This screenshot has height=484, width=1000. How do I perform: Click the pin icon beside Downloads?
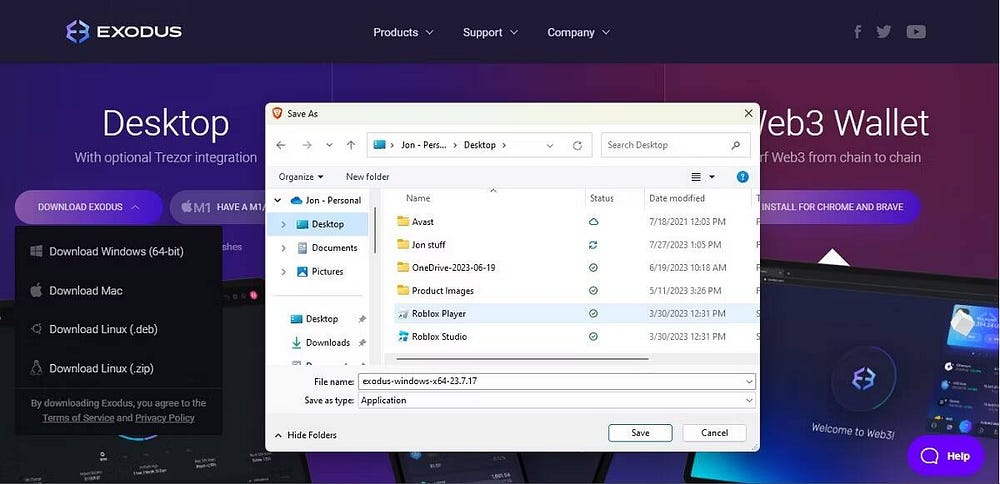click(x=362, y=342)
